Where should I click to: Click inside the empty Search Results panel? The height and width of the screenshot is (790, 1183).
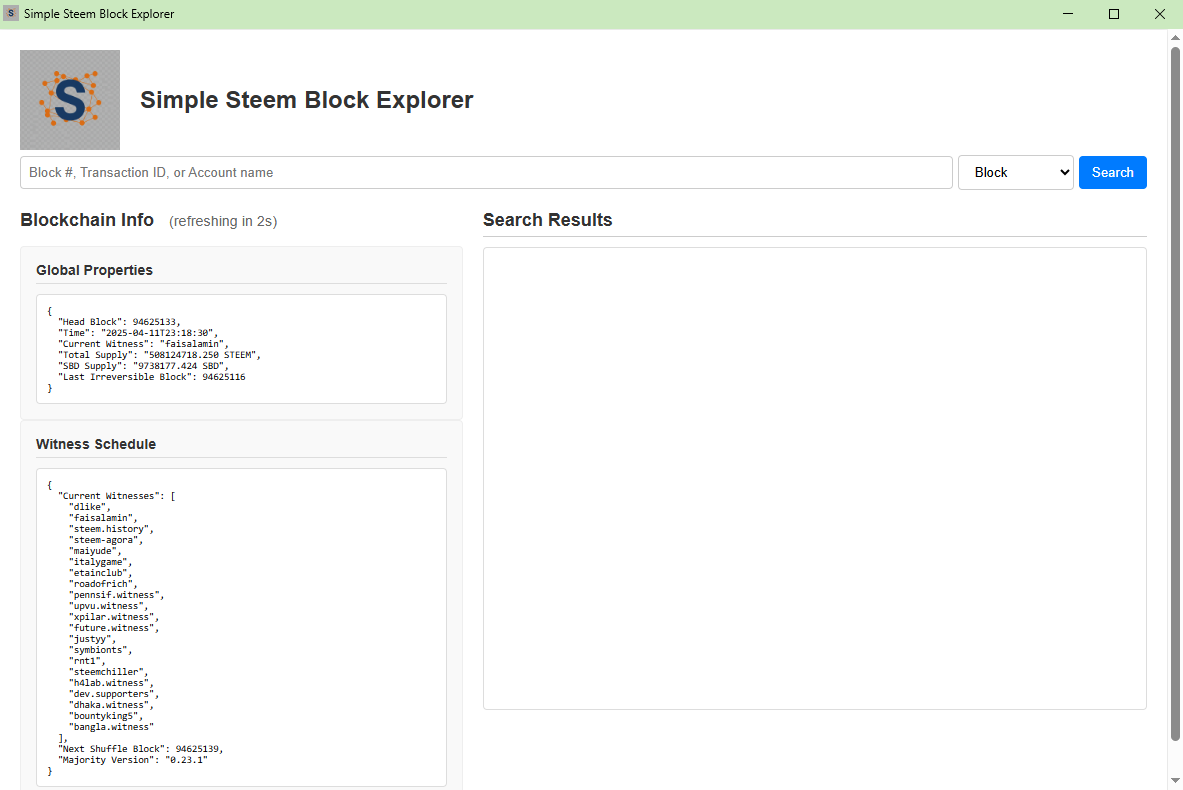pyautogui.click(x=815, y=478)
